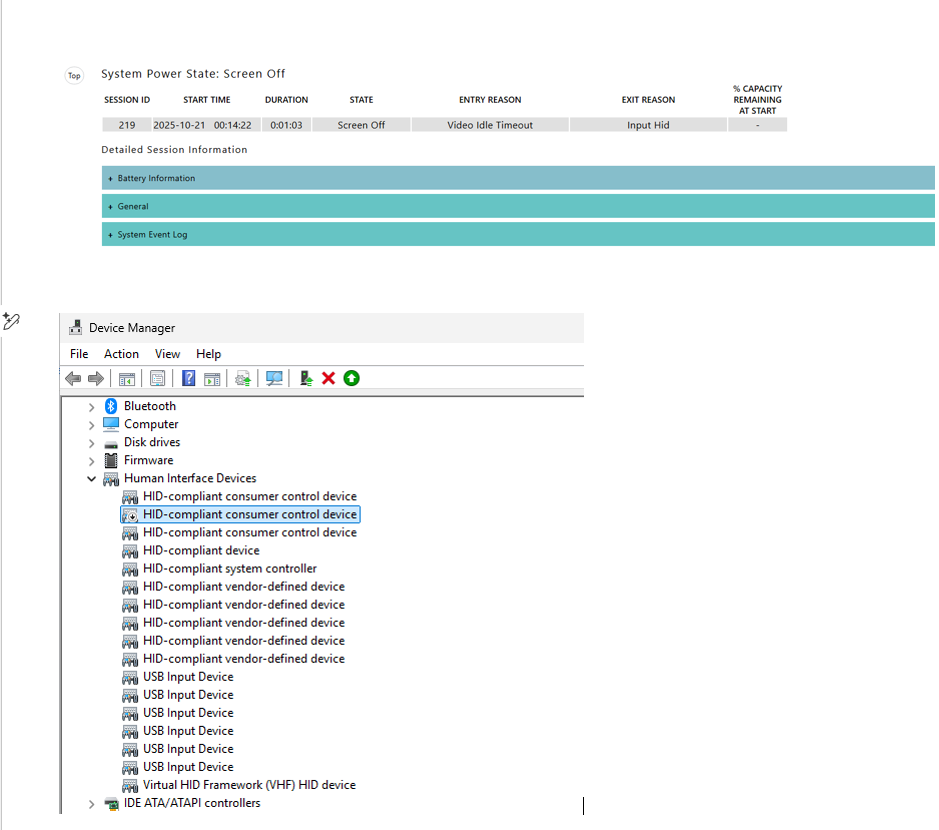Select IDE ATA/ATAPI controllers label
This screenshot has height=830, width=939.
pyautogui.click(x=192, y=802)
